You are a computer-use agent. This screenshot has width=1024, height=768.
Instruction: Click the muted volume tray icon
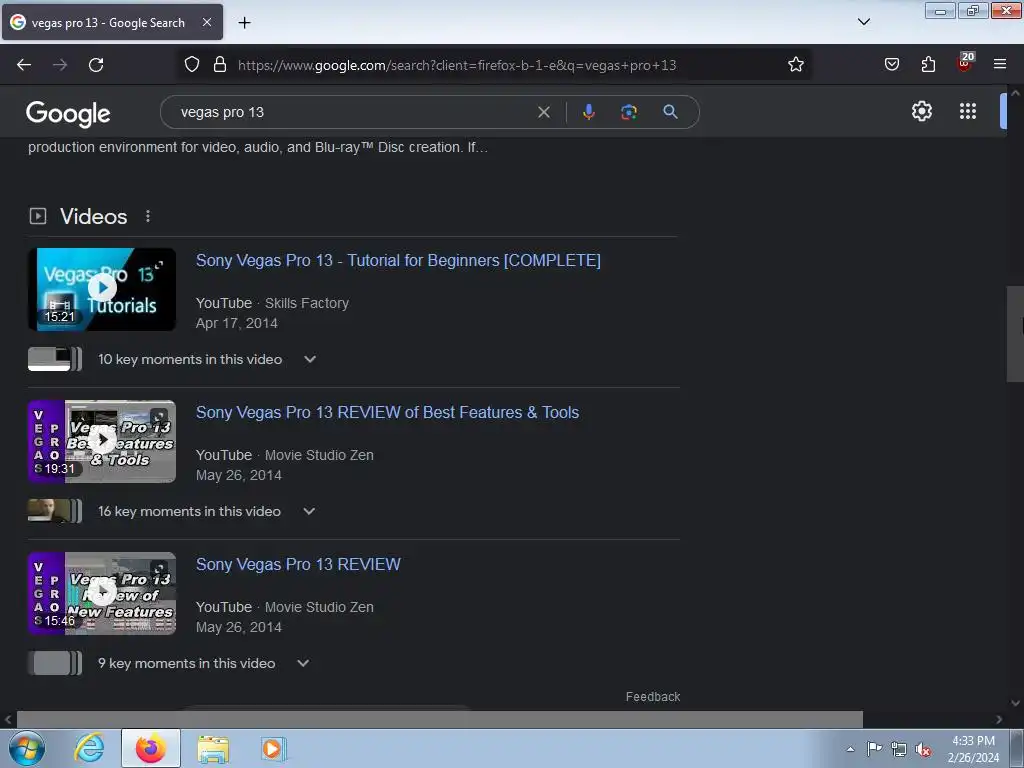click(x=923, y=750)
